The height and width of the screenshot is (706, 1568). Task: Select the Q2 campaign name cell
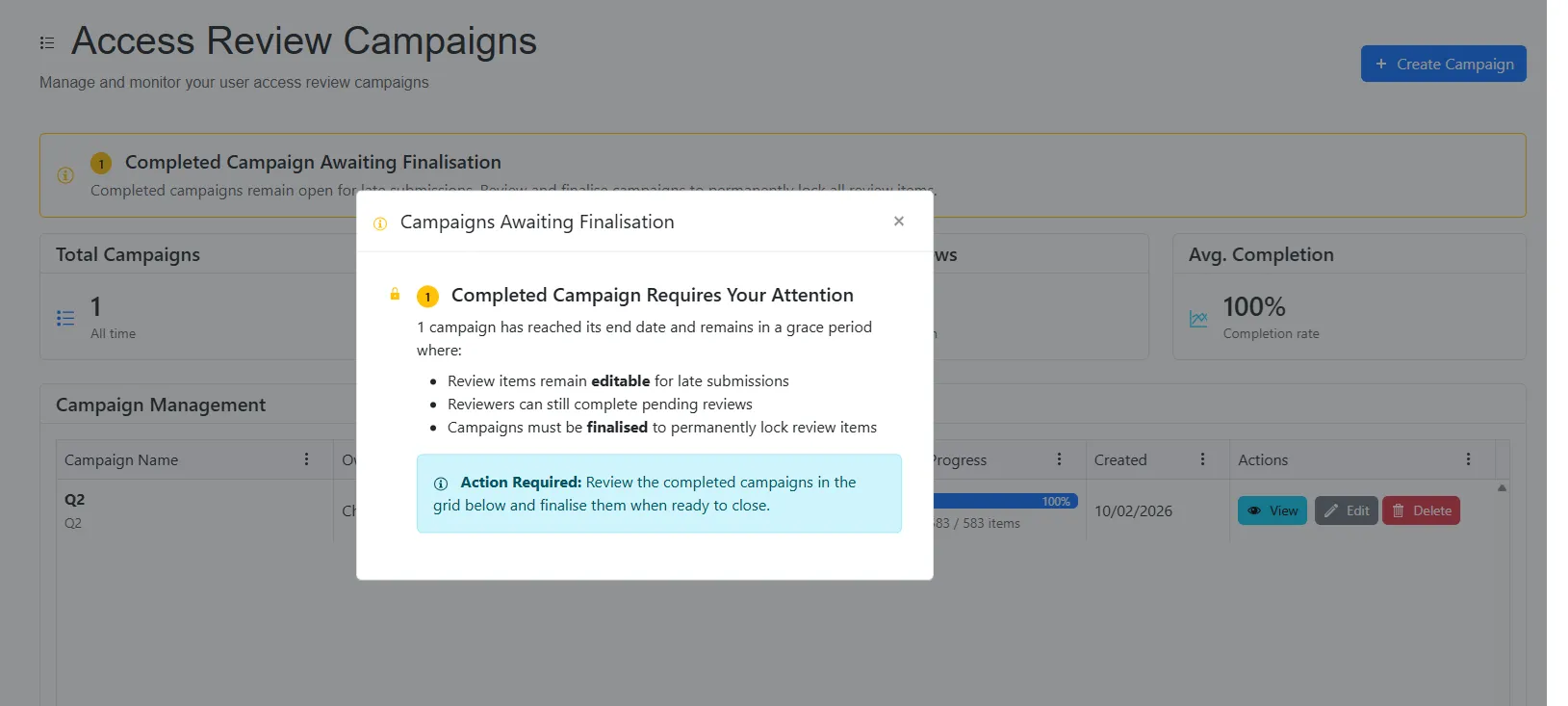(75, 500)
